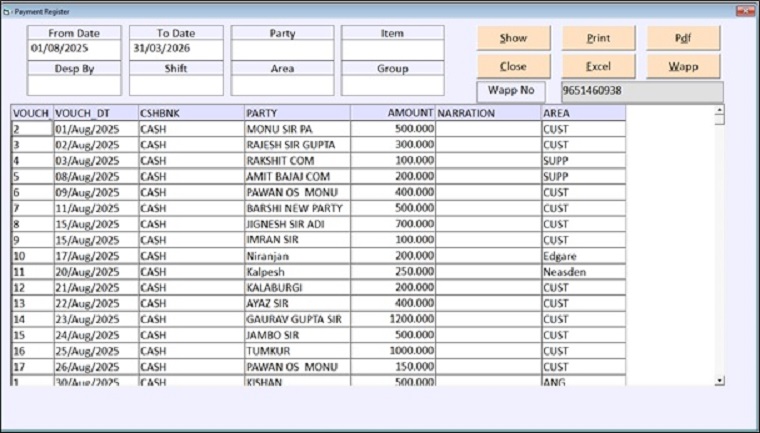Click the Shift input field
760x433 pixels.
(176, 85)
